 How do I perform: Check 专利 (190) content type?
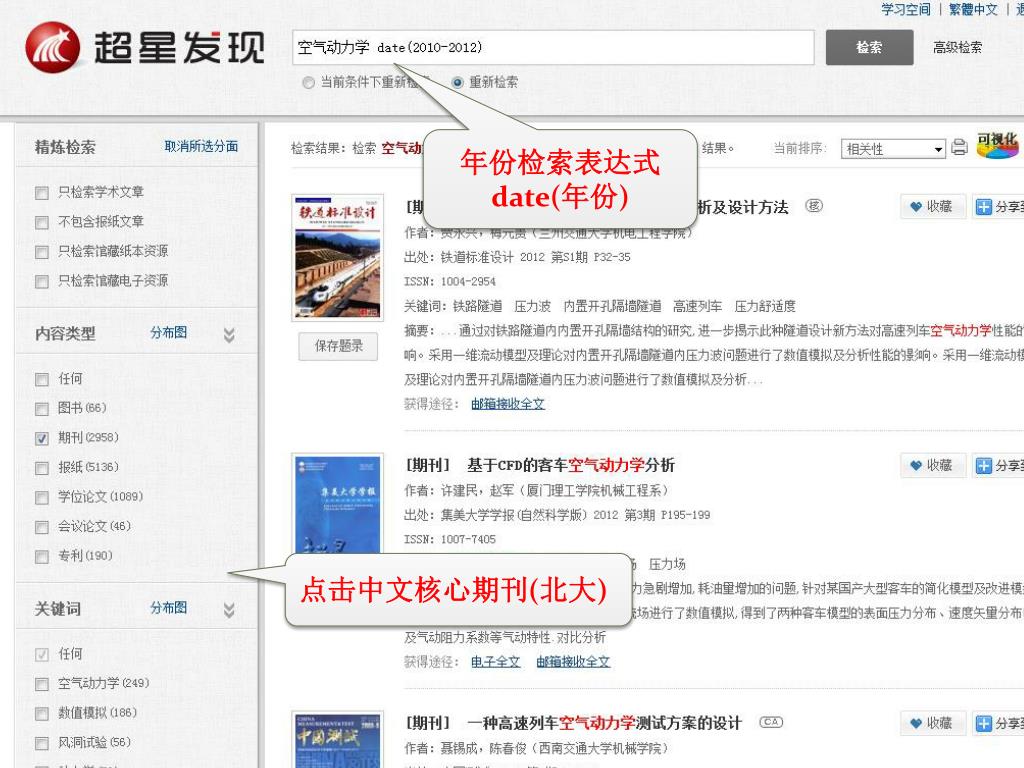click(x=42, y=556)
